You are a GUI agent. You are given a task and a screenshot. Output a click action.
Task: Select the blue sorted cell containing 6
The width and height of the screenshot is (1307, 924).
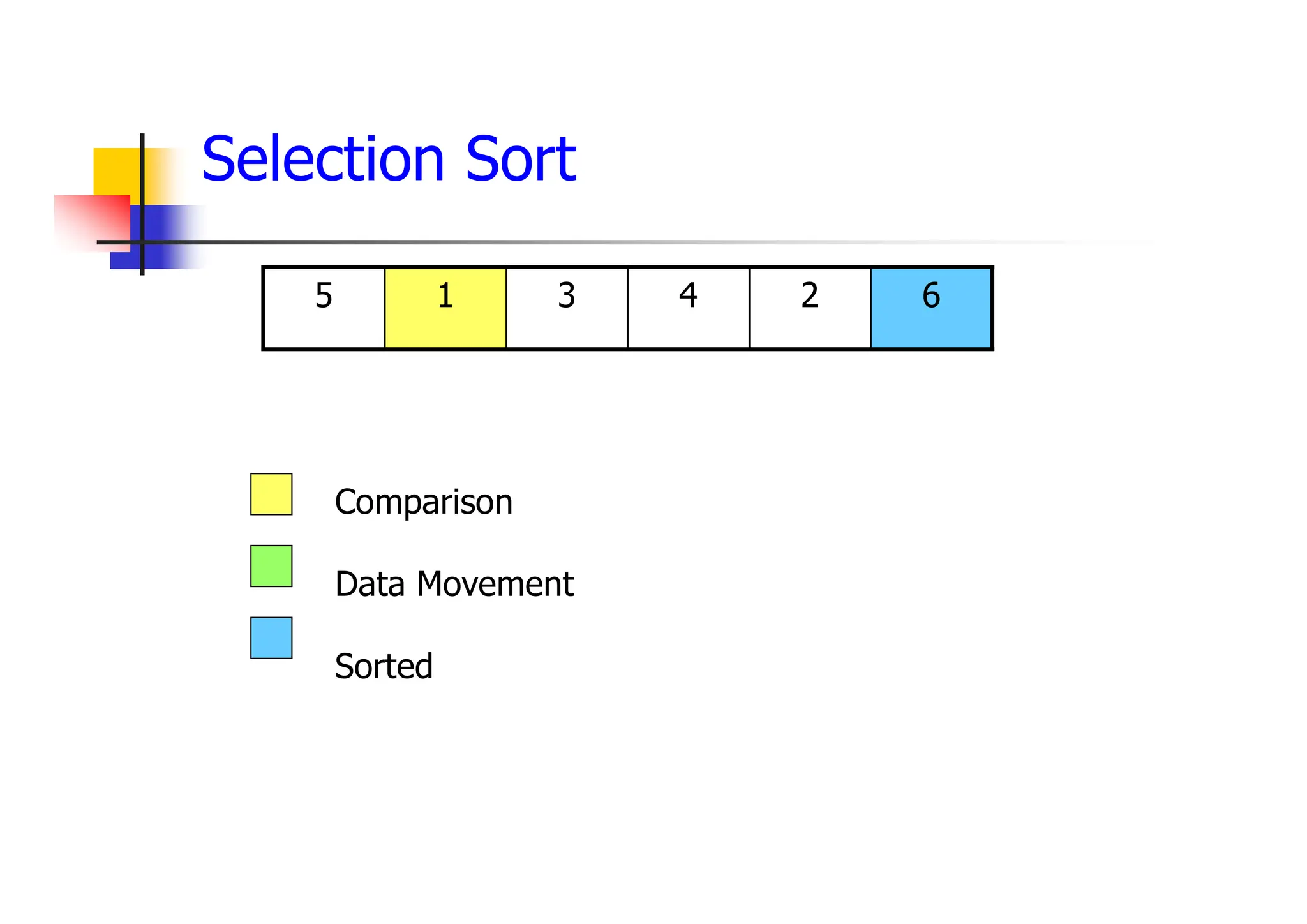tap(931, 308)
